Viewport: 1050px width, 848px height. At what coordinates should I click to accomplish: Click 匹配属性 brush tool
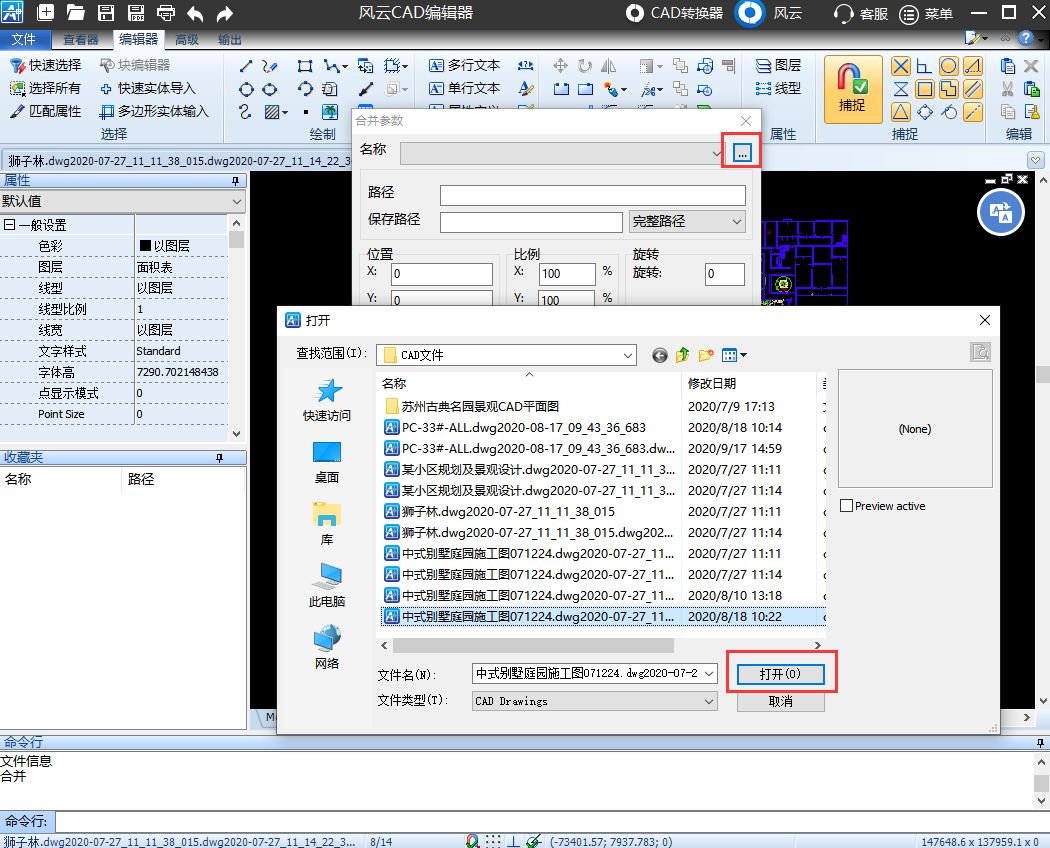pyautogui.click(x=46, y=111)
